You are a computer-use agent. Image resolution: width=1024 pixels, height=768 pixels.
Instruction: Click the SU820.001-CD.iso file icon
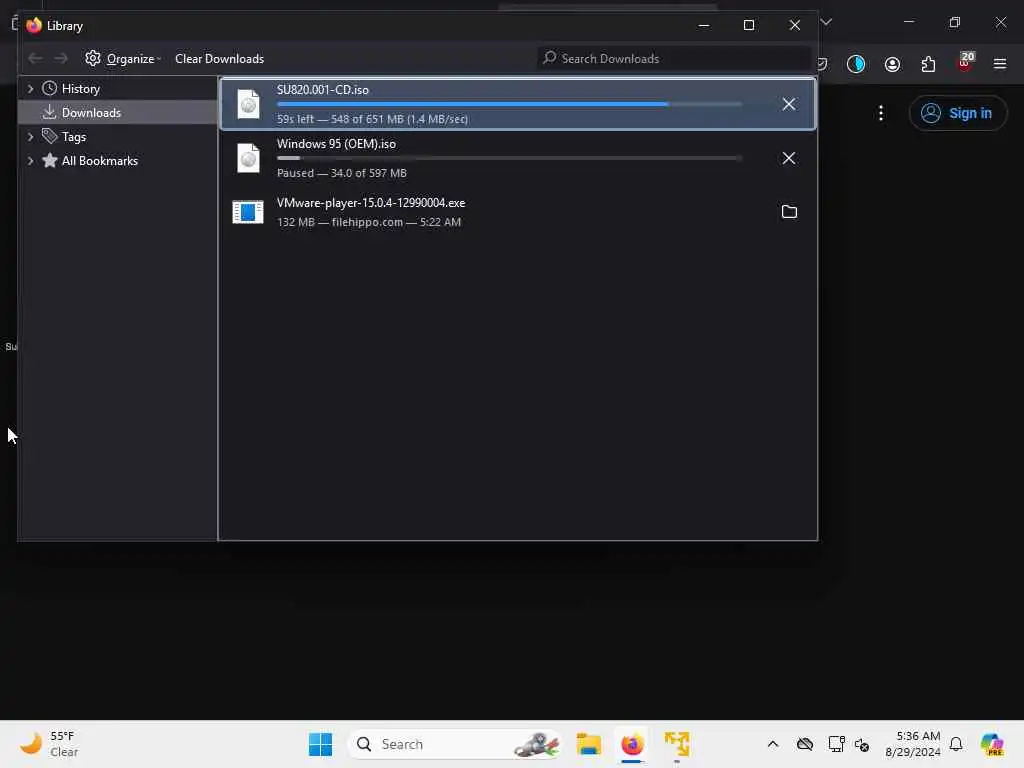point(248,104)
